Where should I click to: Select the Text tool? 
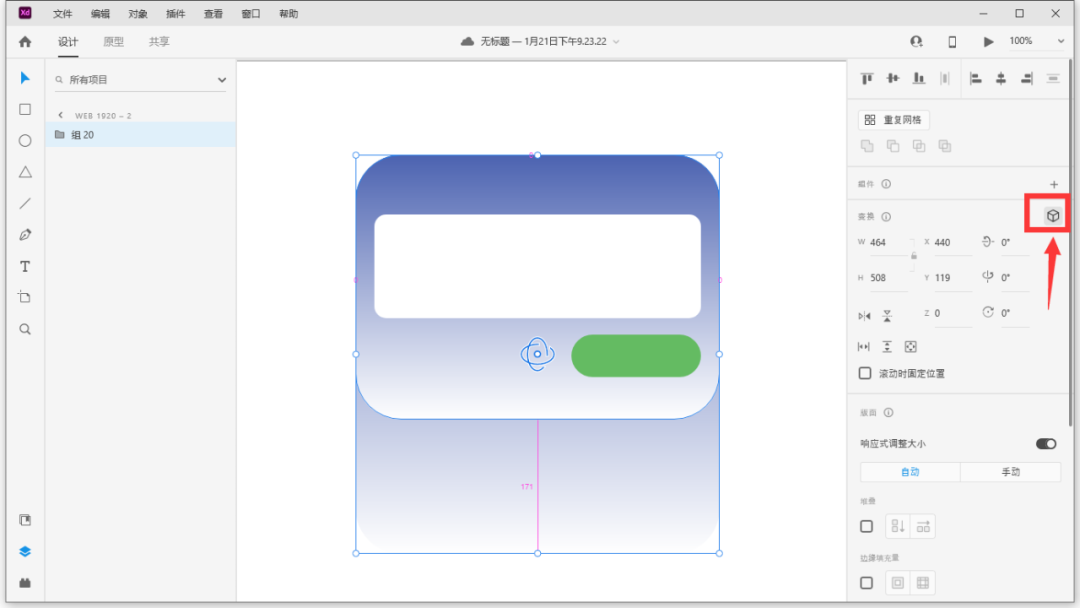25,267
